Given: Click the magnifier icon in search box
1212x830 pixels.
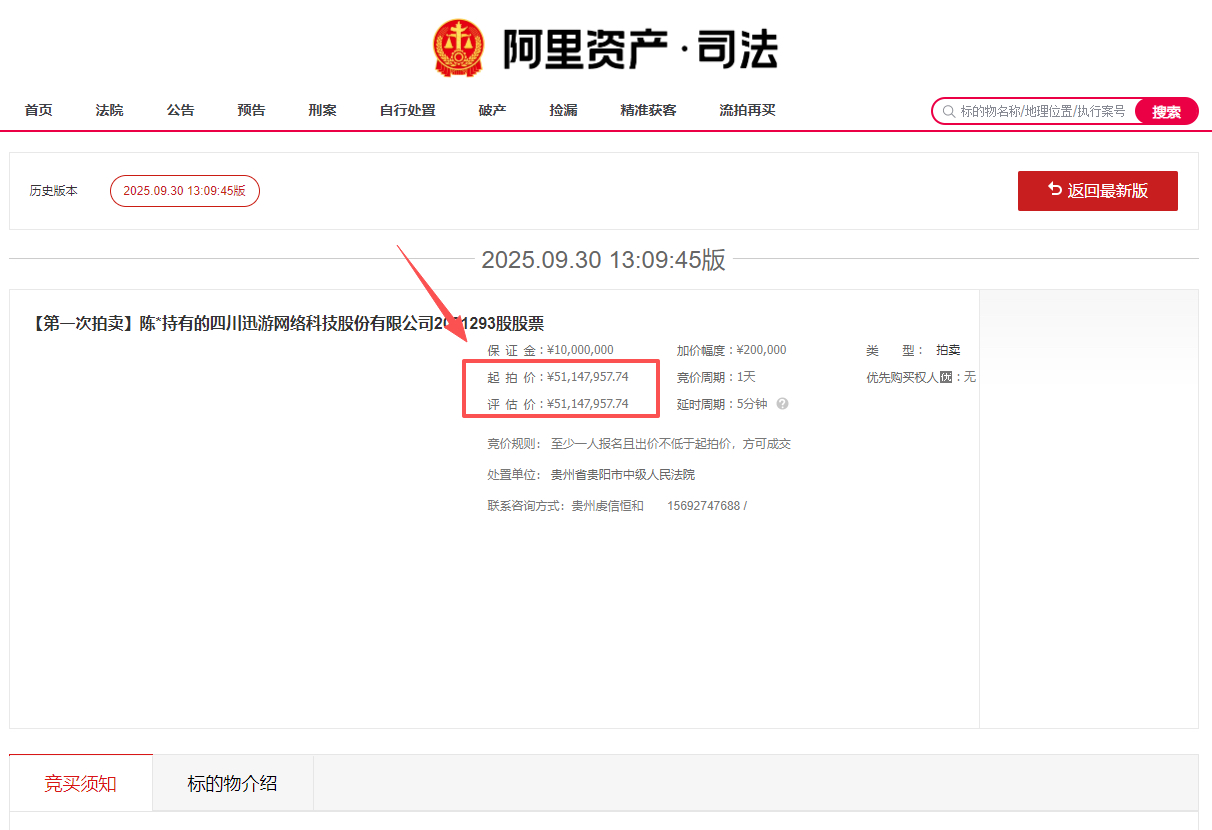Looking at the screenshot, I should [x=949, y=111].
